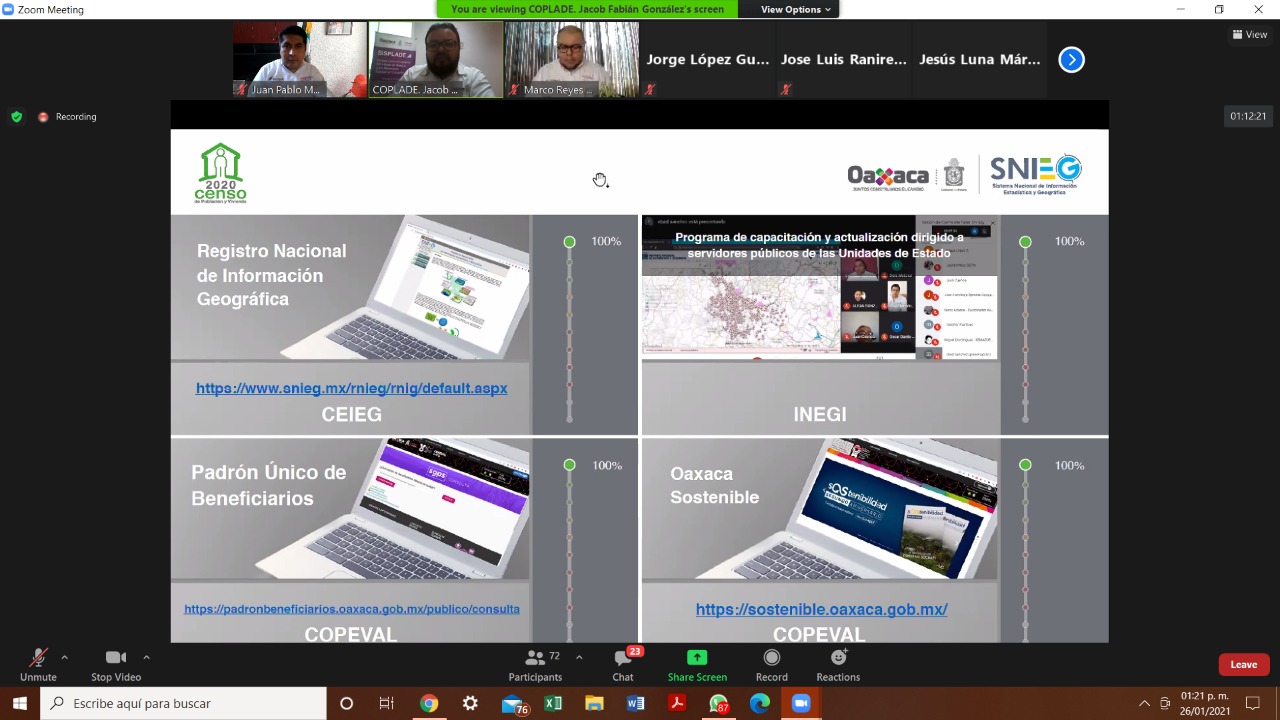1280x720 pixels.
Task: Open the sostenible.oaxaca.gob.mx link
Action: tap(821, 609)
